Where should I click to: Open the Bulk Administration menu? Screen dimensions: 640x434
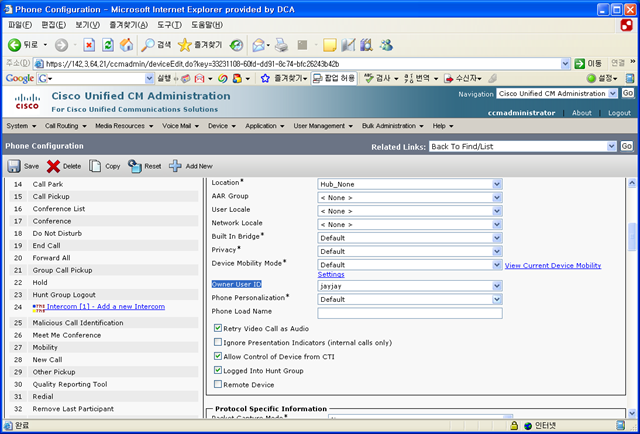tap(393, 126)
